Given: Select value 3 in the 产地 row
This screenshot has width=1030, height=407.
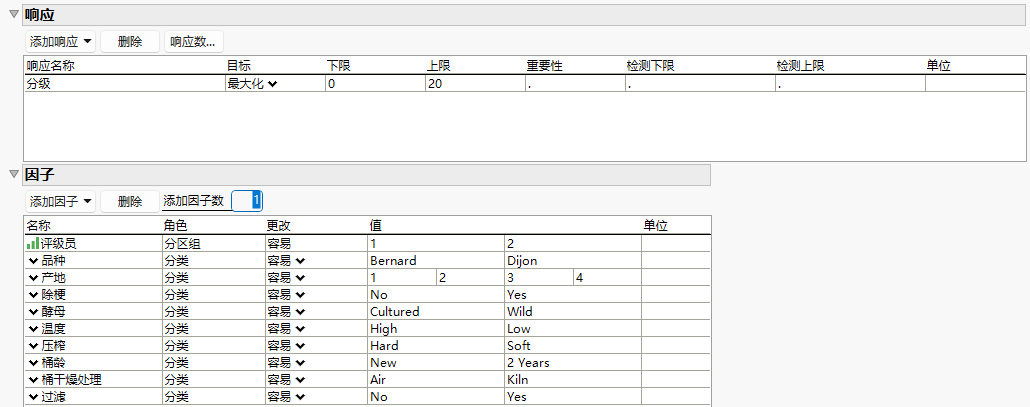Looking at the screenshot, I should tap(538, 278).
